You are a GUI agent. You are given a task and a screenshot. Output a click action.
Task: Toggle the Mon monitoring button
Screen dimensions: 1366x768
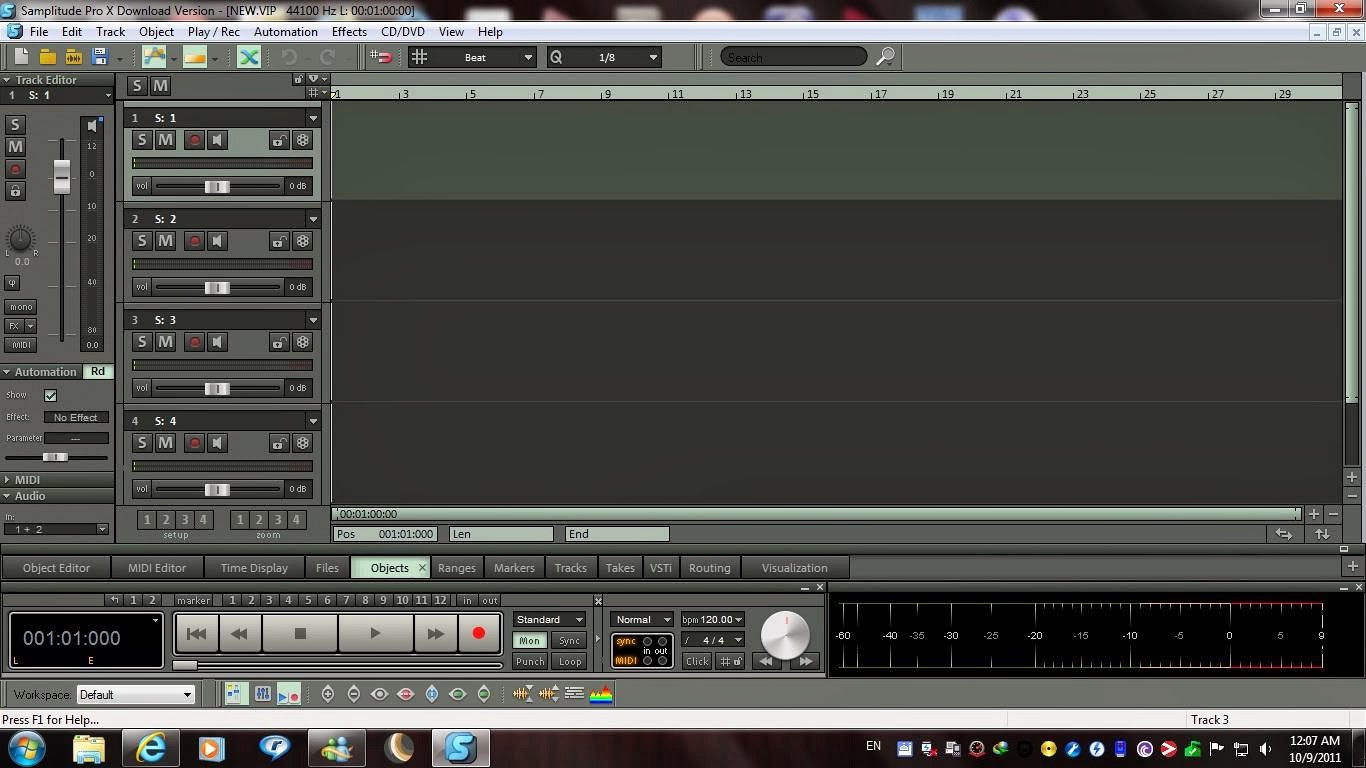pos(529,641)
